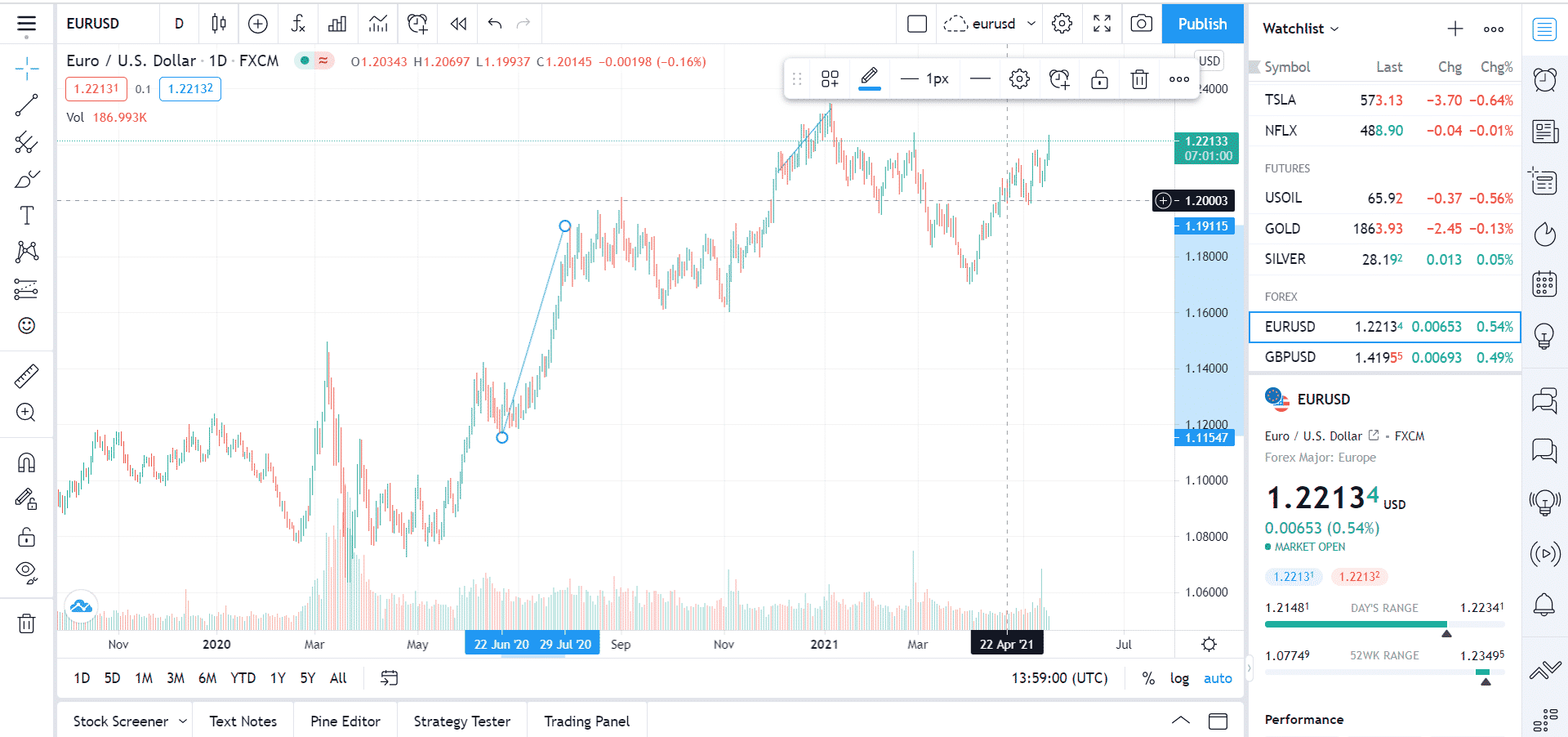Undo the last action
The height and width of the screenshot is (737, 1568).
(x=494, y=24)
